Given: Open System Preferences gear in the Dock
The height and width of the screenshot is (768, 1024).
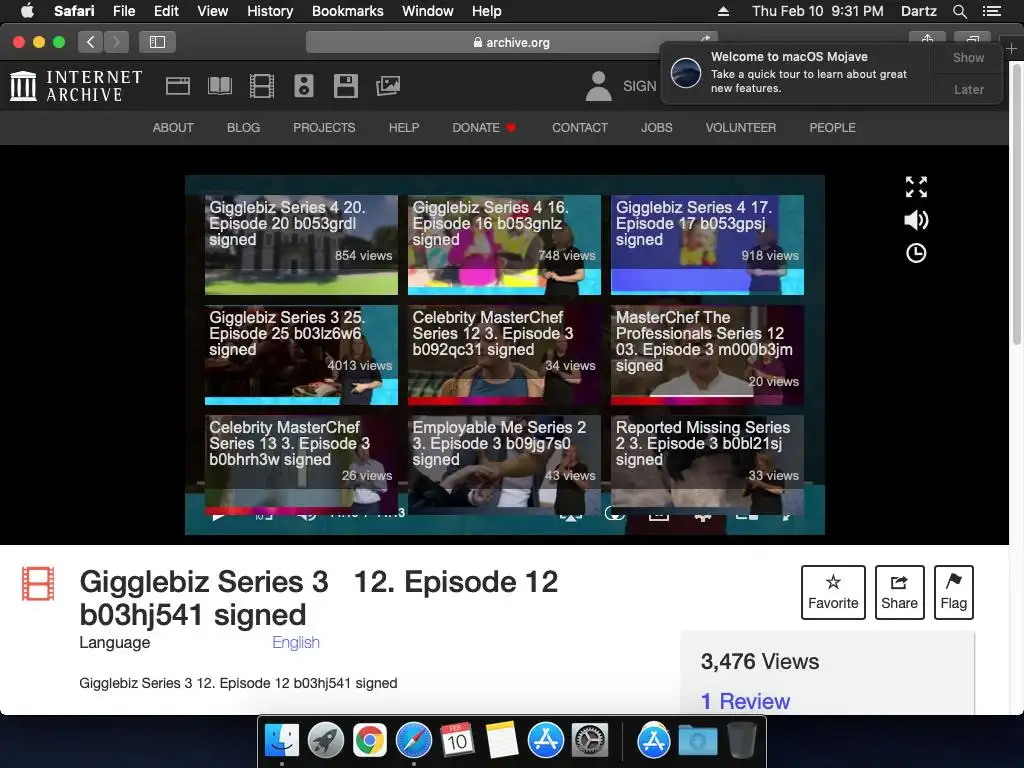Looking at the screenshot, I should click(x=590, y=741).
